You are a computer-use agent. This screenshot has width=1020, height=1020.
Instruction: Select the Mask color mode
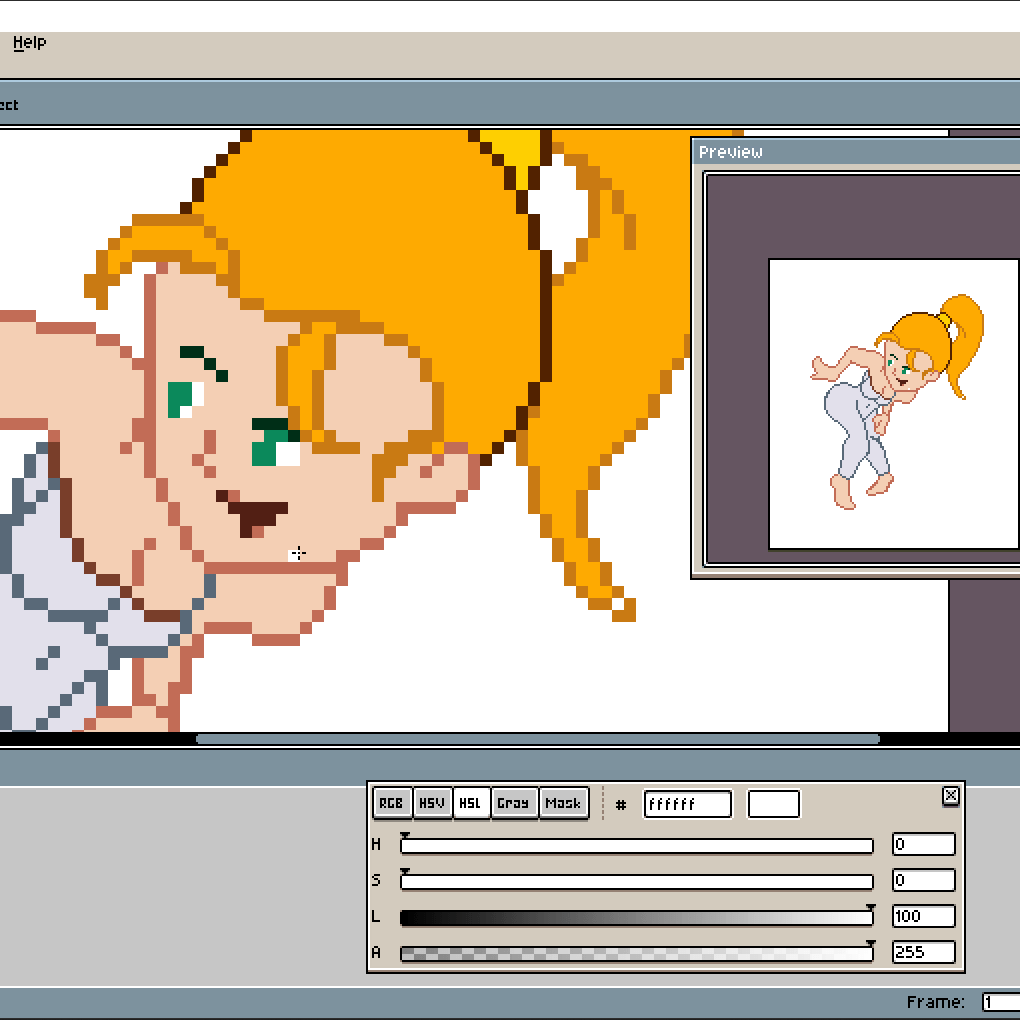pos(563,803)
